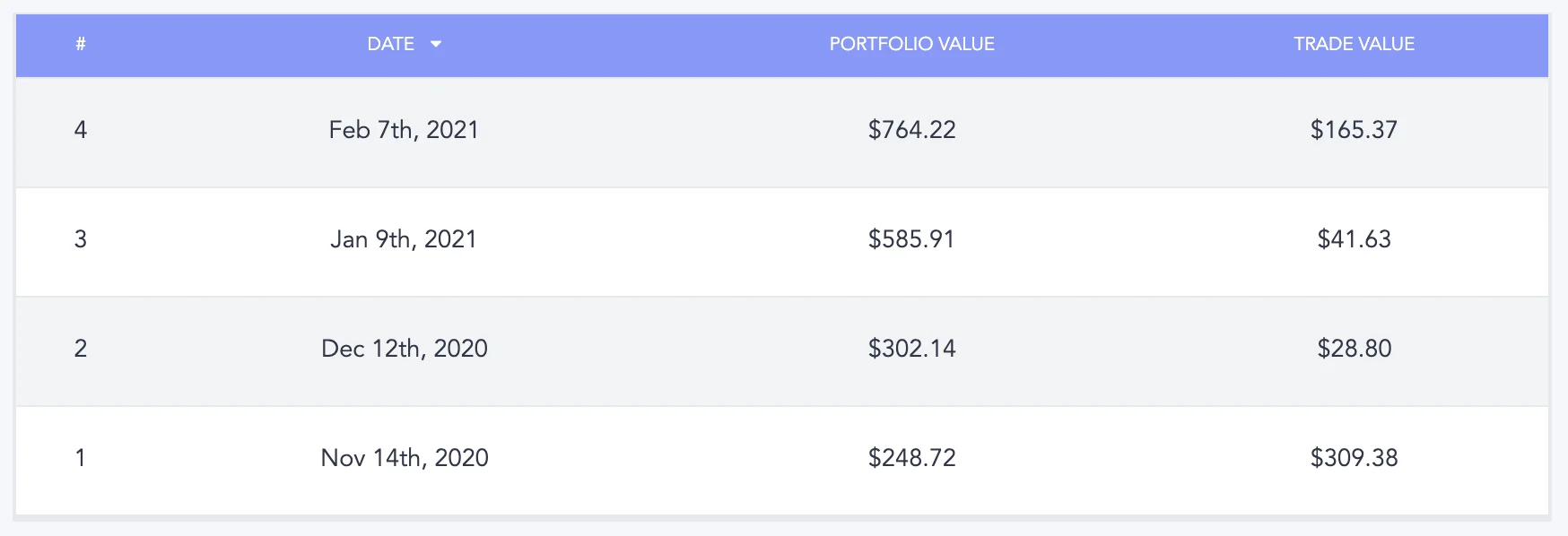Click the Dec 12th, 2020 date cell
Screen dimensions: 1568x536
404,349
